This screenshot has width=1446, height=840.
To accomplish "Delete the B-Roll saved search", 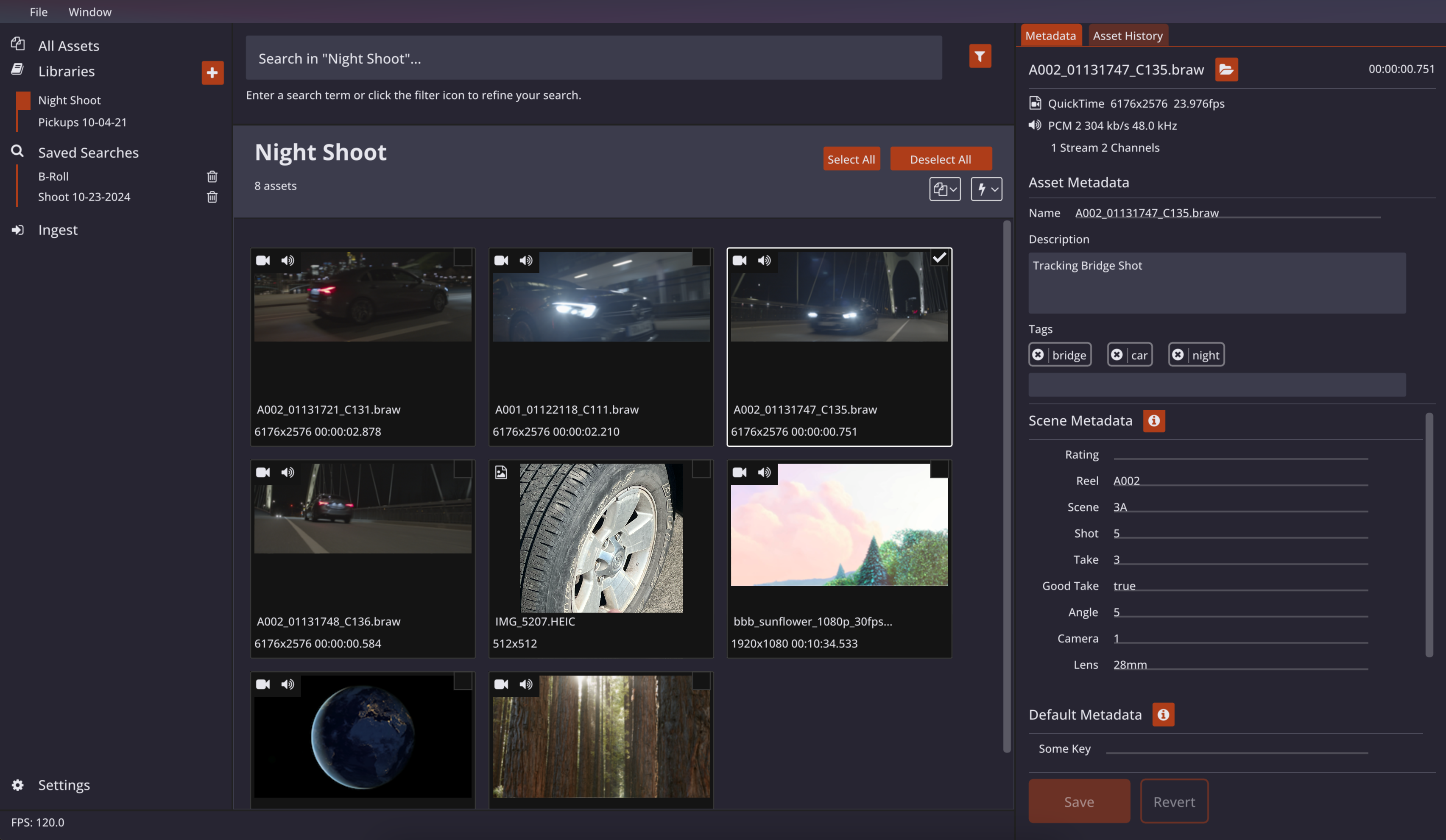I will pyautogui.click(x=212, y=177).
